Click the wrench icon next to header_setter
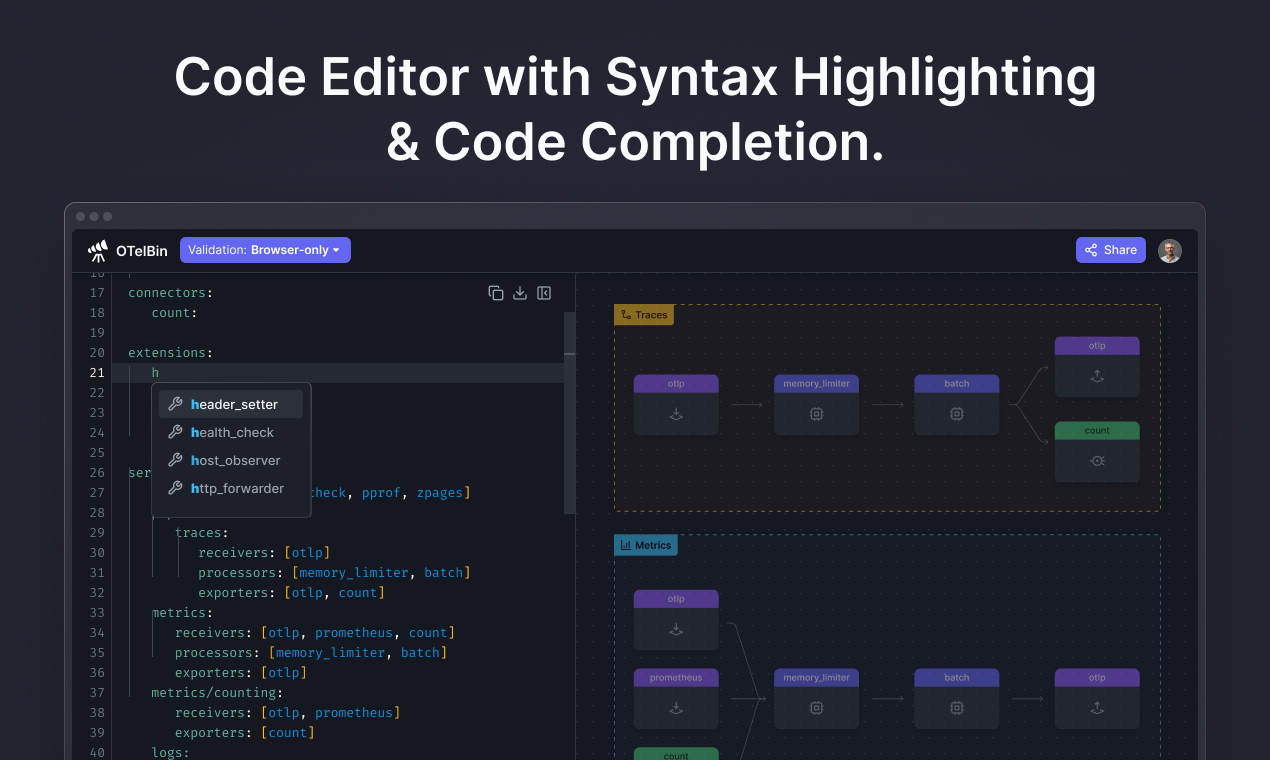Image resolution: width=1270 pixels, height=760 pixels. click(175, 404)
